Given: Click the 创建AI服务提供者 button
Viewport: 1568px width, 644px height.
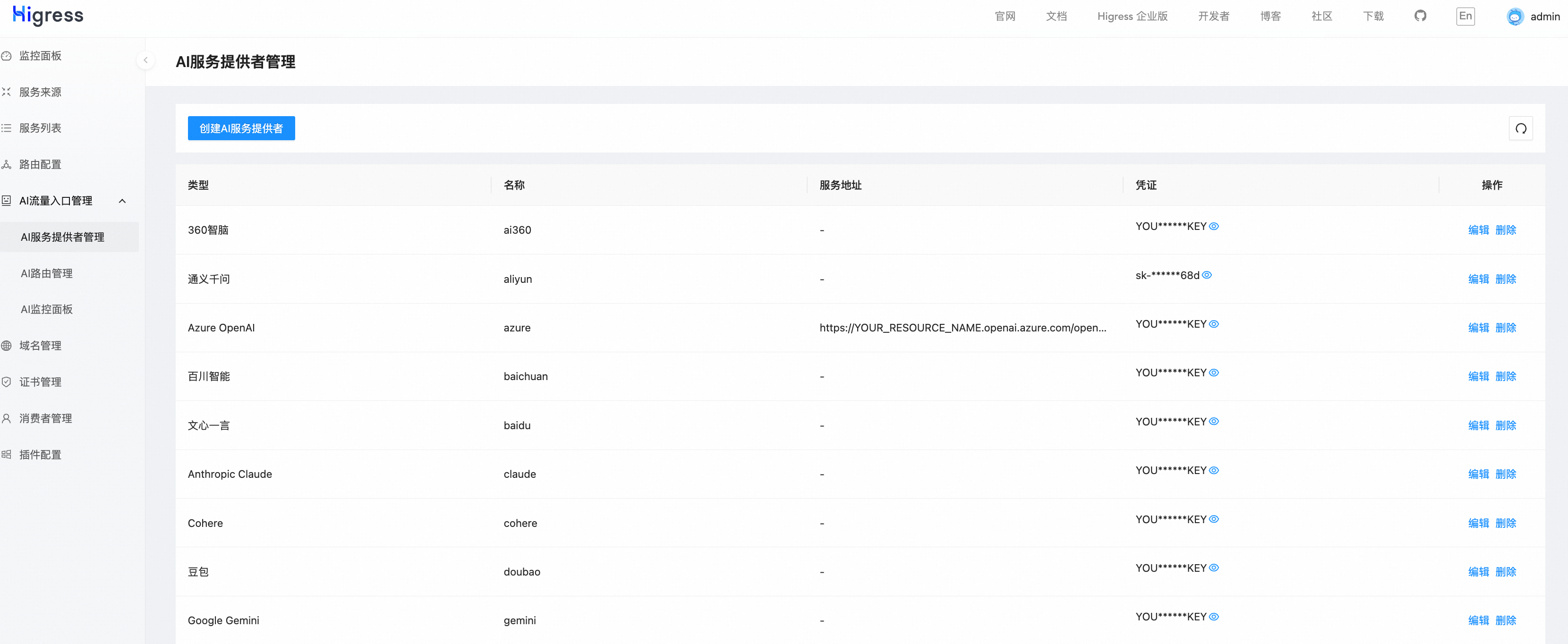Looking at the screenshot, I should (x=241, y=128).
